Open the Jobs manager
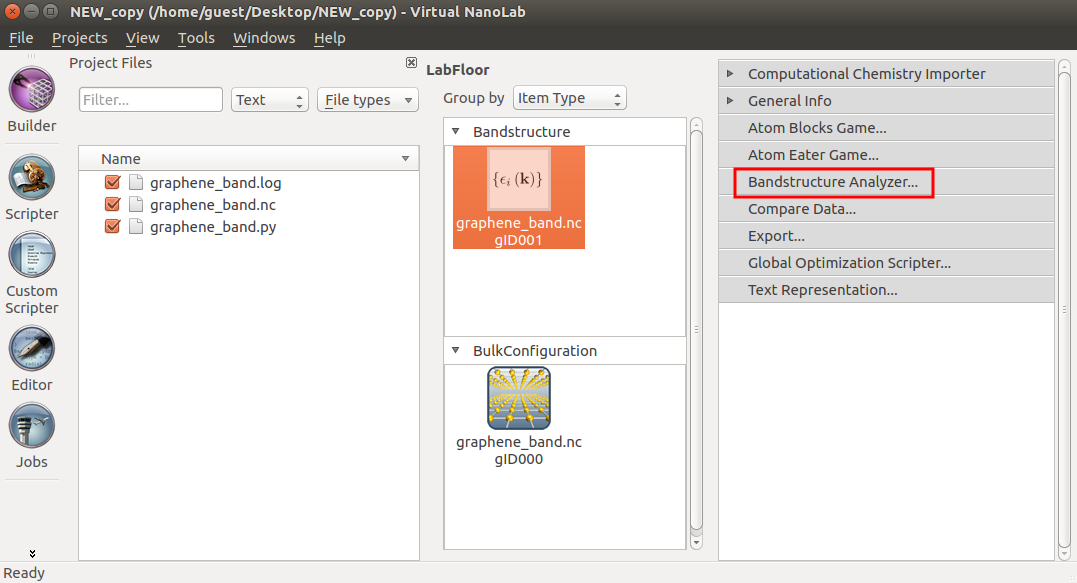Image resolution: width=1077 pixels, height=583 pixels. pyautogui.click(x=32, y=436)
